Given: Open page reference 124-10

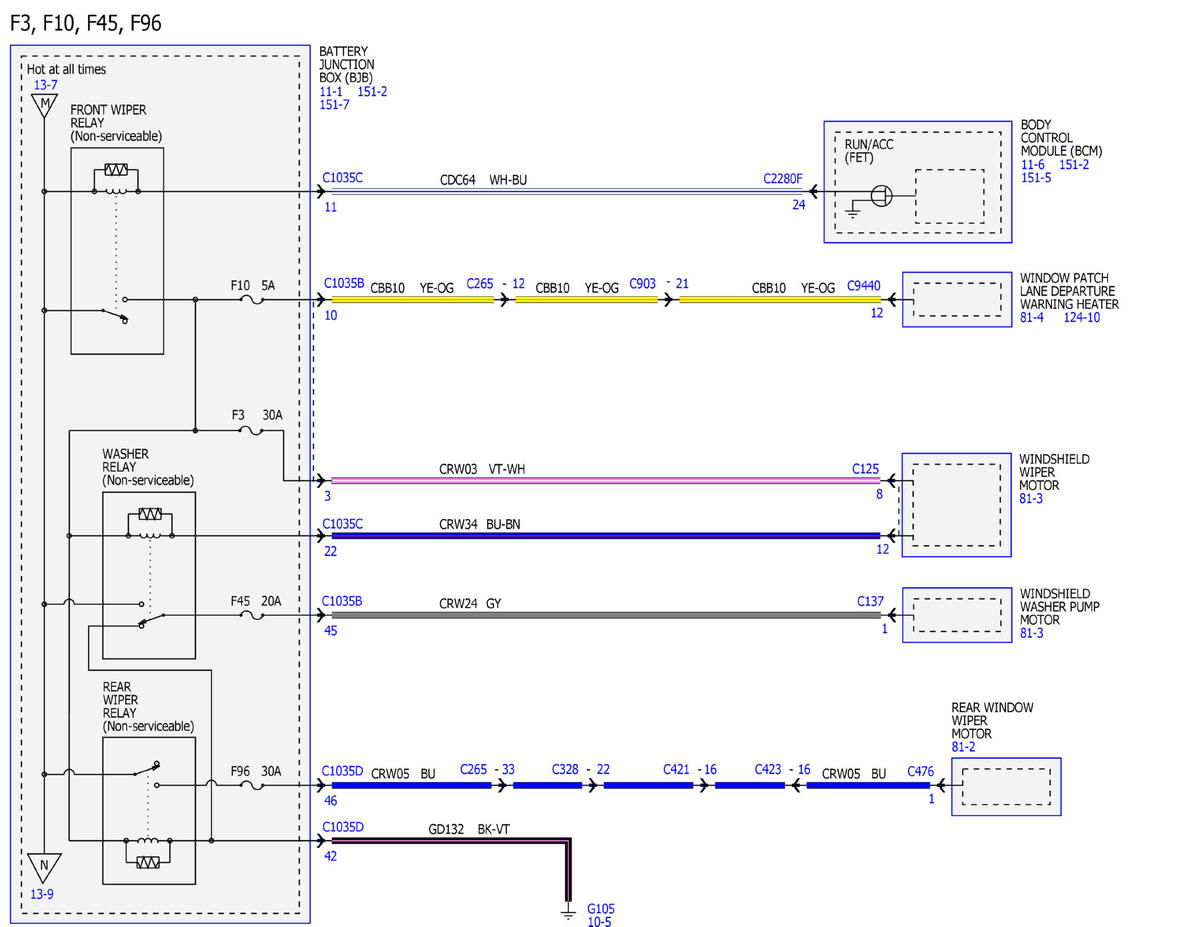Looking at the screenshot, I should (x=1081, y=317).
